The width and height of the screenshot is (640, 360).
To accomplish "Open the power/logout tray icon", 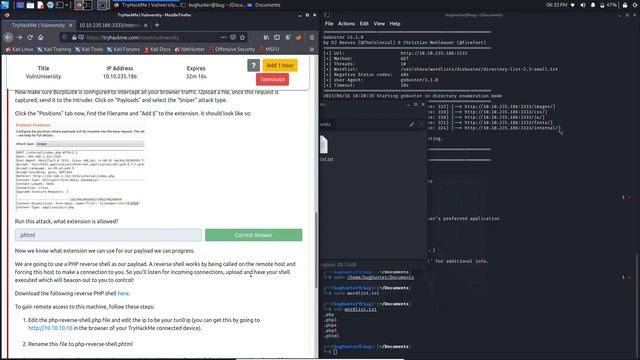I will point(635,5).
